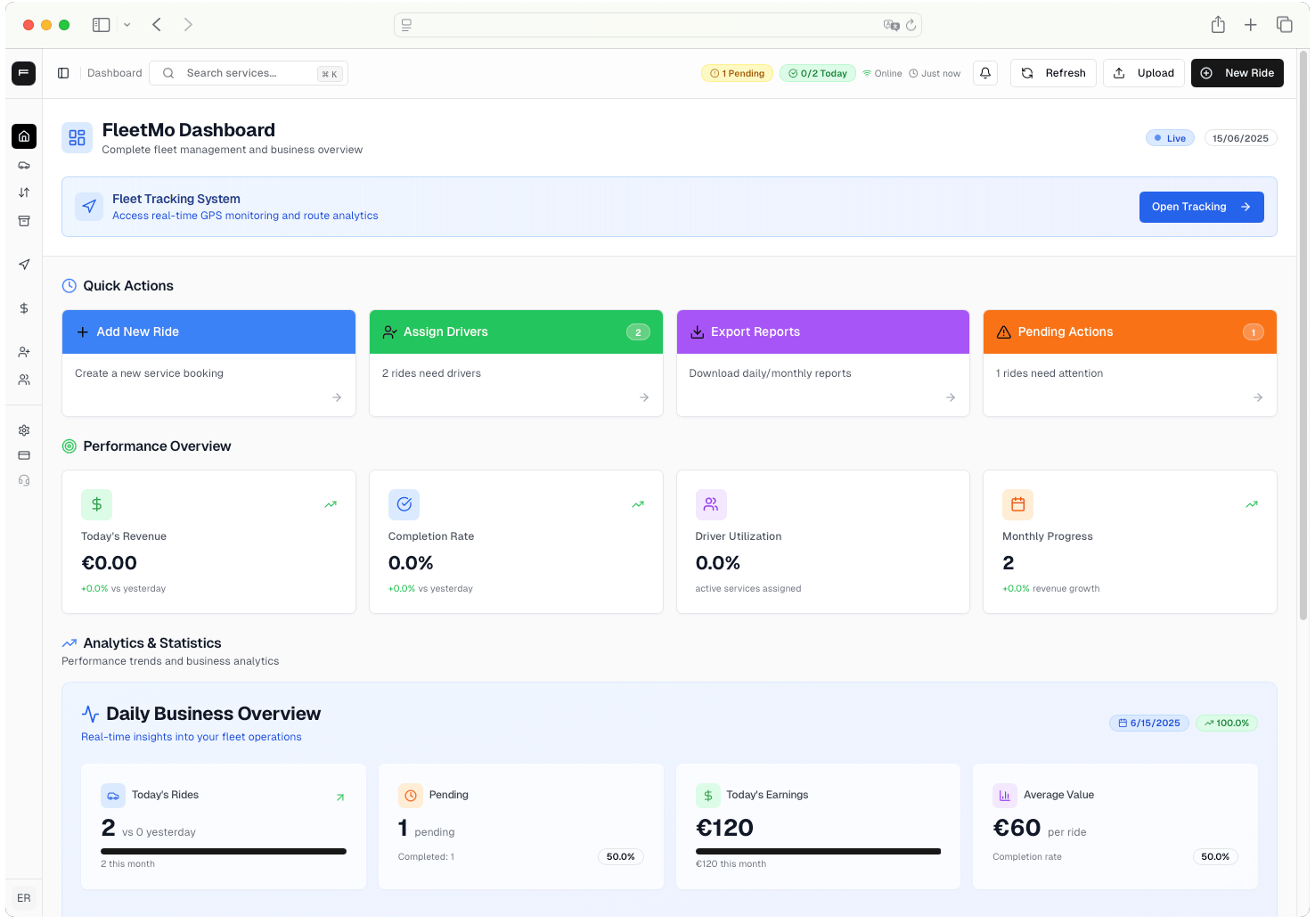Screen dimensions: 1315x924
Task: Click the 100.0% trend chip
Action: pyautogui.click(x=1227, y=723)
